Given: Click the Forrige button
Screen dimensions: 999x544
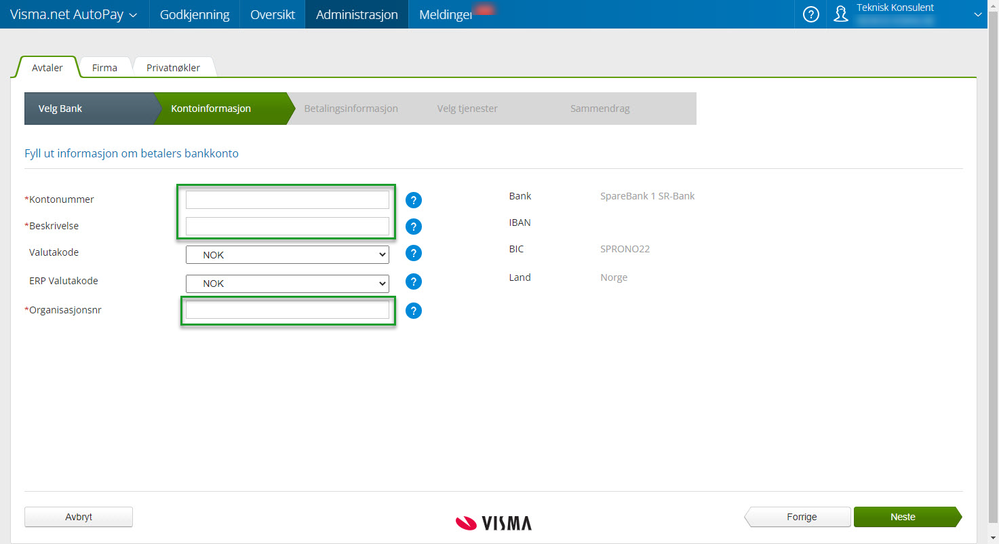Looking at the screenshot, I should tap(798, 517).
